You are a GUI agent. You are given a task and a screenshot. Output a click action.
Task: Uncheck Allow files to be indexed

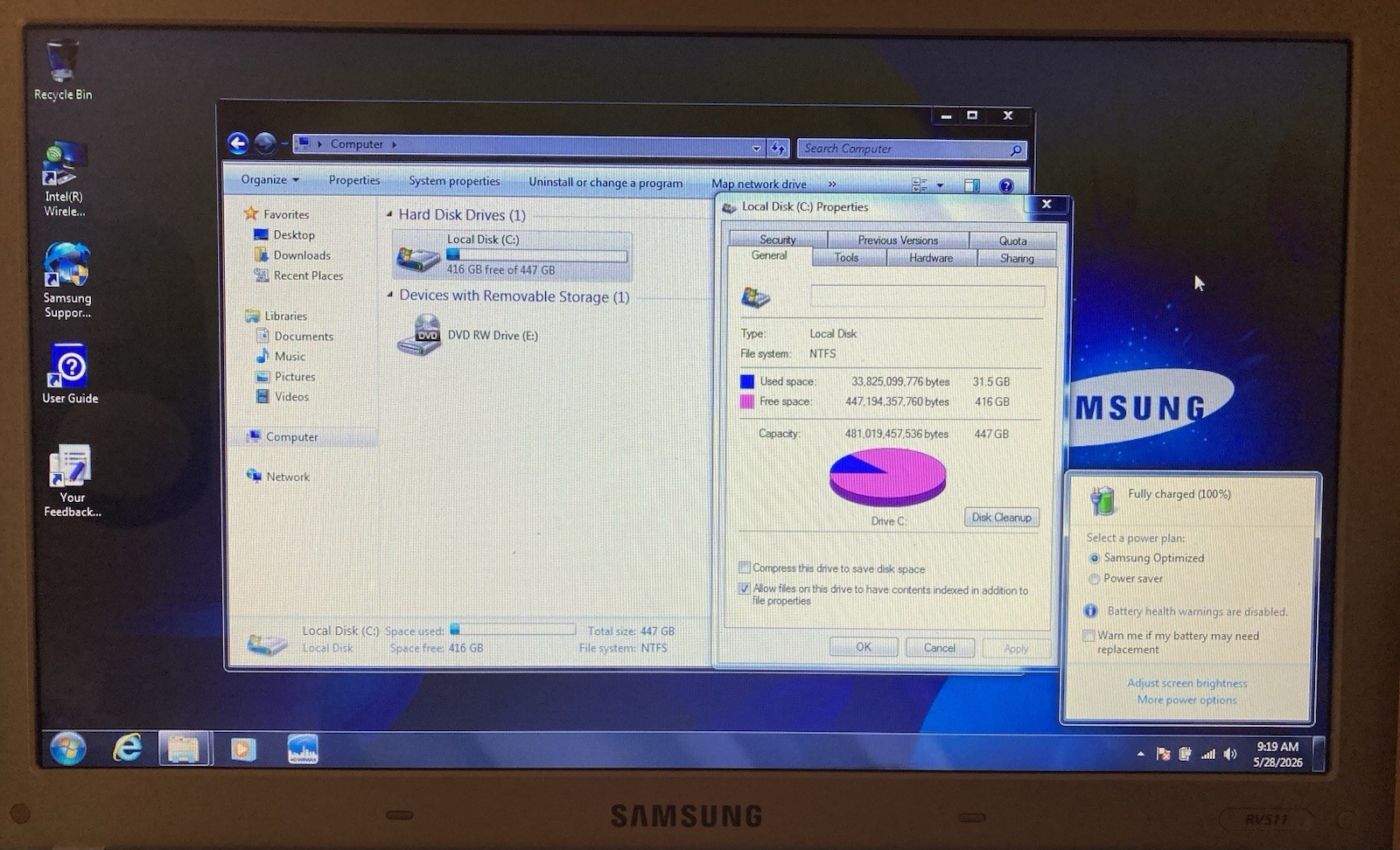(x=745, y=589)
